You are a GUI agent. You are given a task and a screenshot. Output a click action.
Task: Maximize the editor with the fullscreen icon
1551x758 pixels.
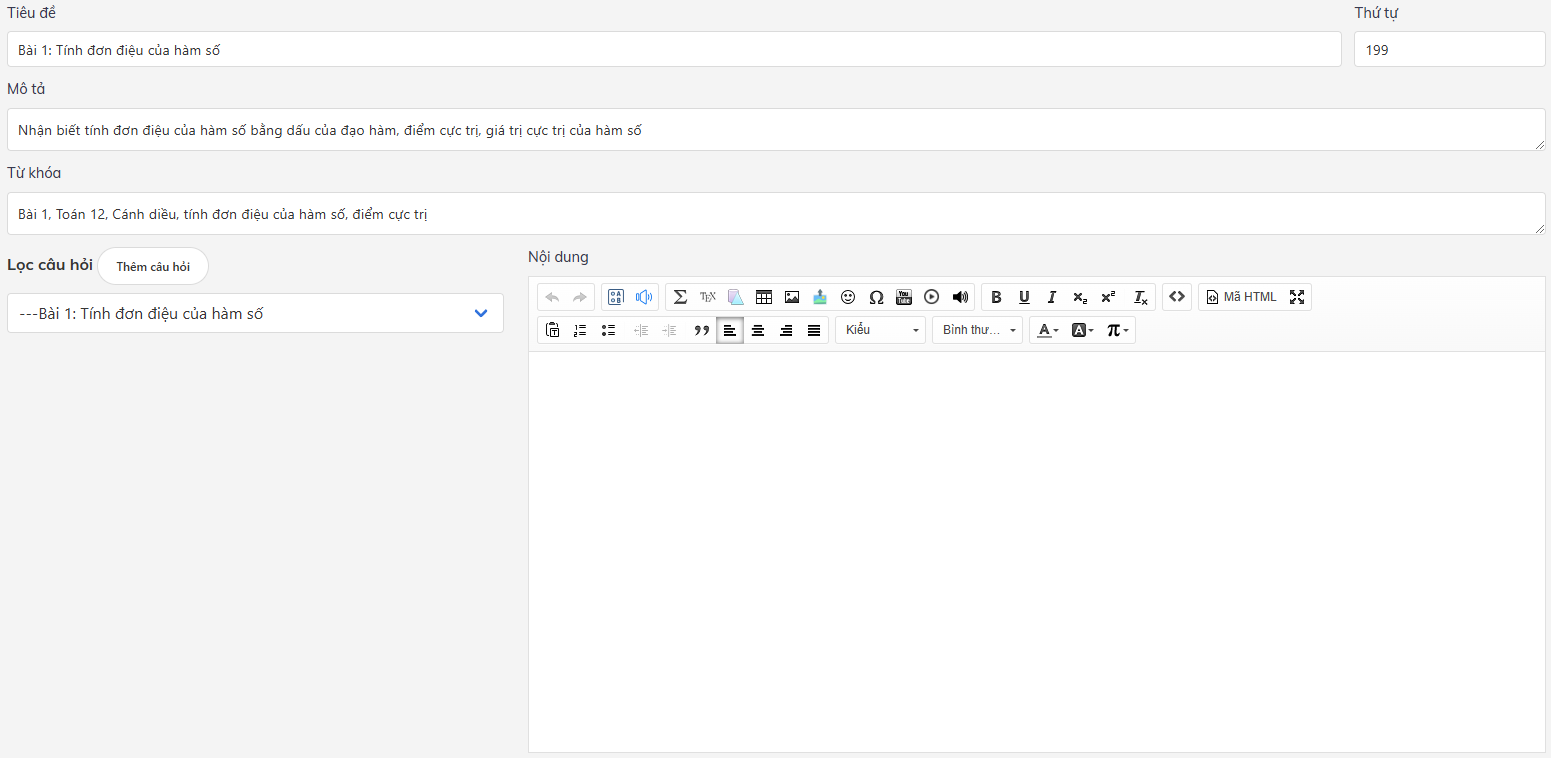click(x=1297, y=297)
